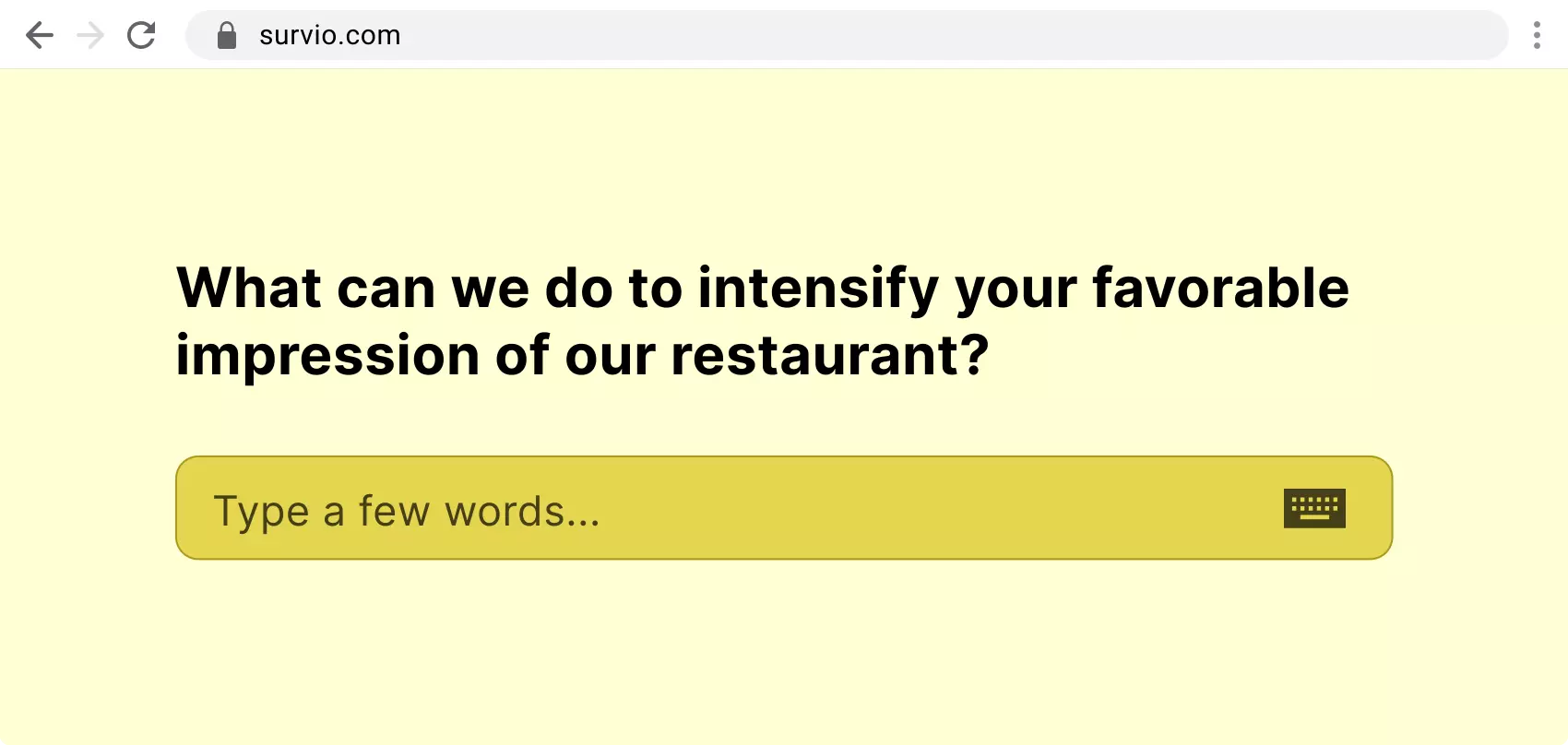Open the browser three-dot menu
Viewport: 1568px width, 745px height.
(x=1537, y=36)
